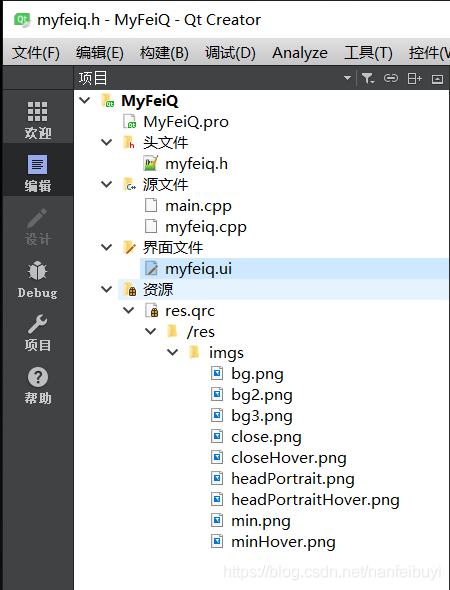Open the Welcome mode in the sidebar

38,120
